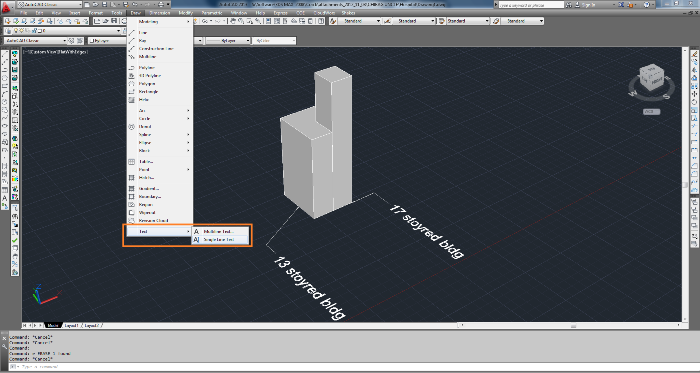Click Save in the quick access toolbar

[103, 4]
